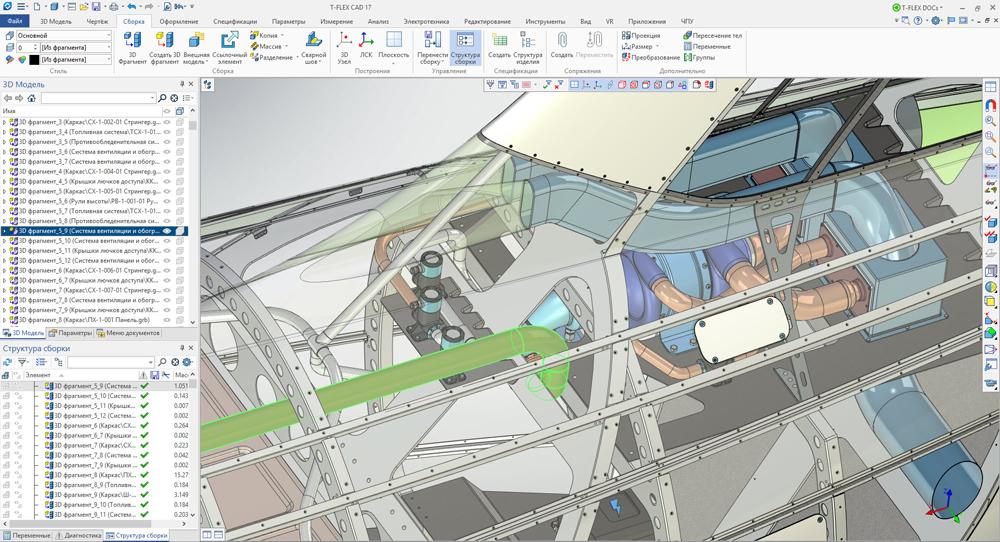Switch to the Чертёж ribbon tab
Viewport: 1000px width, 542px height.
(x=97, y=21)
